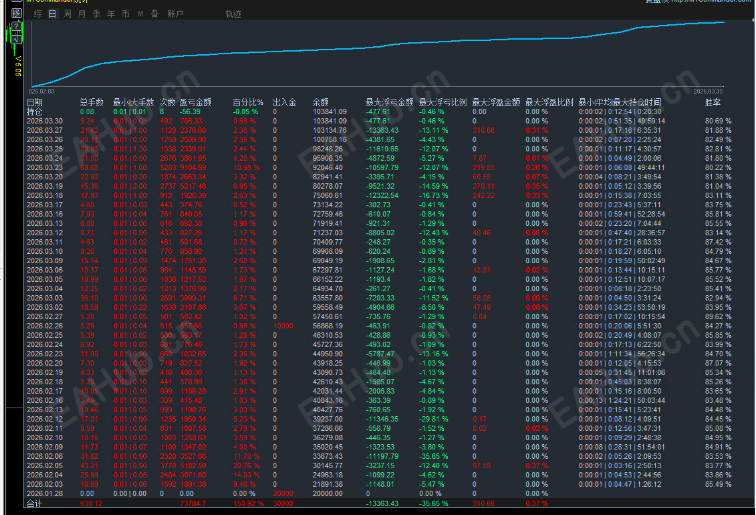The image size is (756, 515).
Task: Select the 2026.03.30 data row
Action: click(x=43, y=120)
